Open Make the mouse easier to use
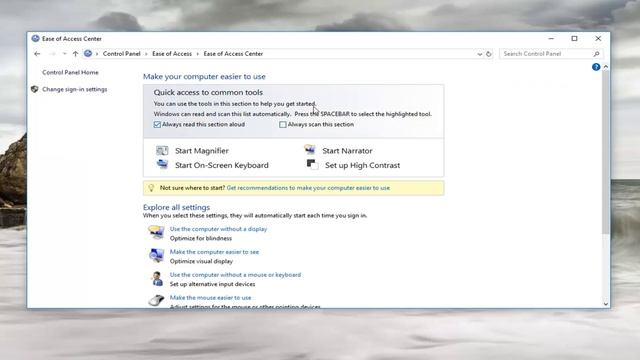The height and width of the screenshot is (360, 640). (210, 298)
